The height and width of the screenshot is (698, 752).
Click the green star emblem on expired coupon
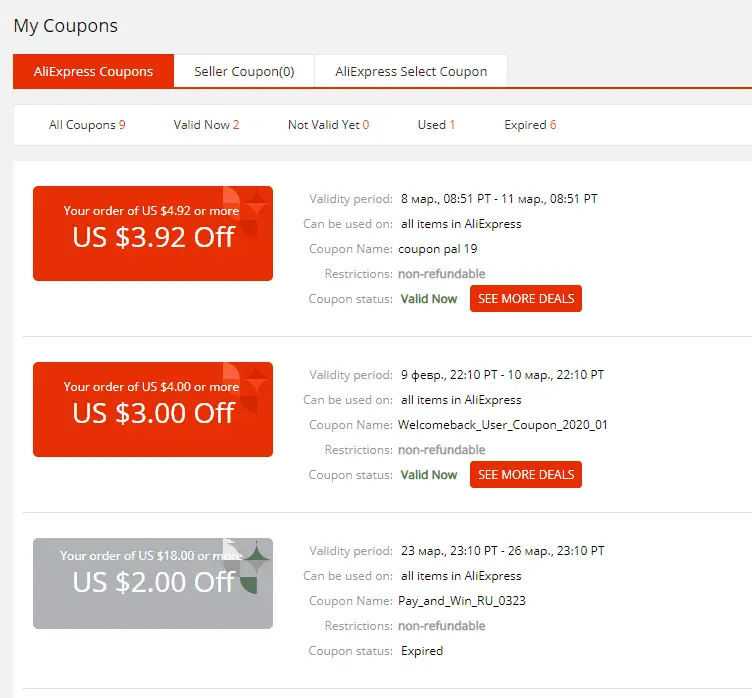(x=248, y=566)
